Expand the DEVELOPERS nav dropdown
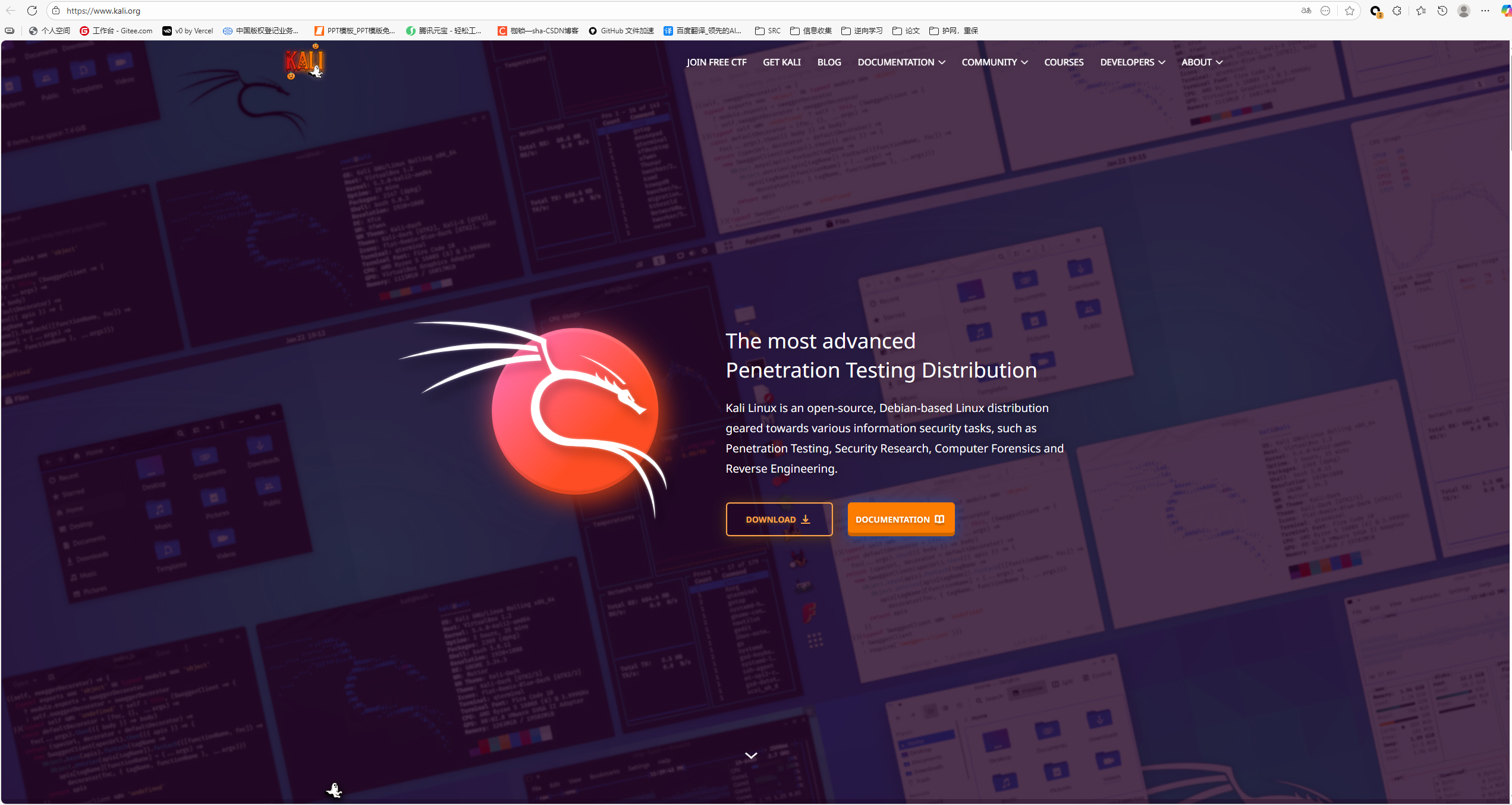The width and height of the screenshot is (1512, 805). point(1133,62)
